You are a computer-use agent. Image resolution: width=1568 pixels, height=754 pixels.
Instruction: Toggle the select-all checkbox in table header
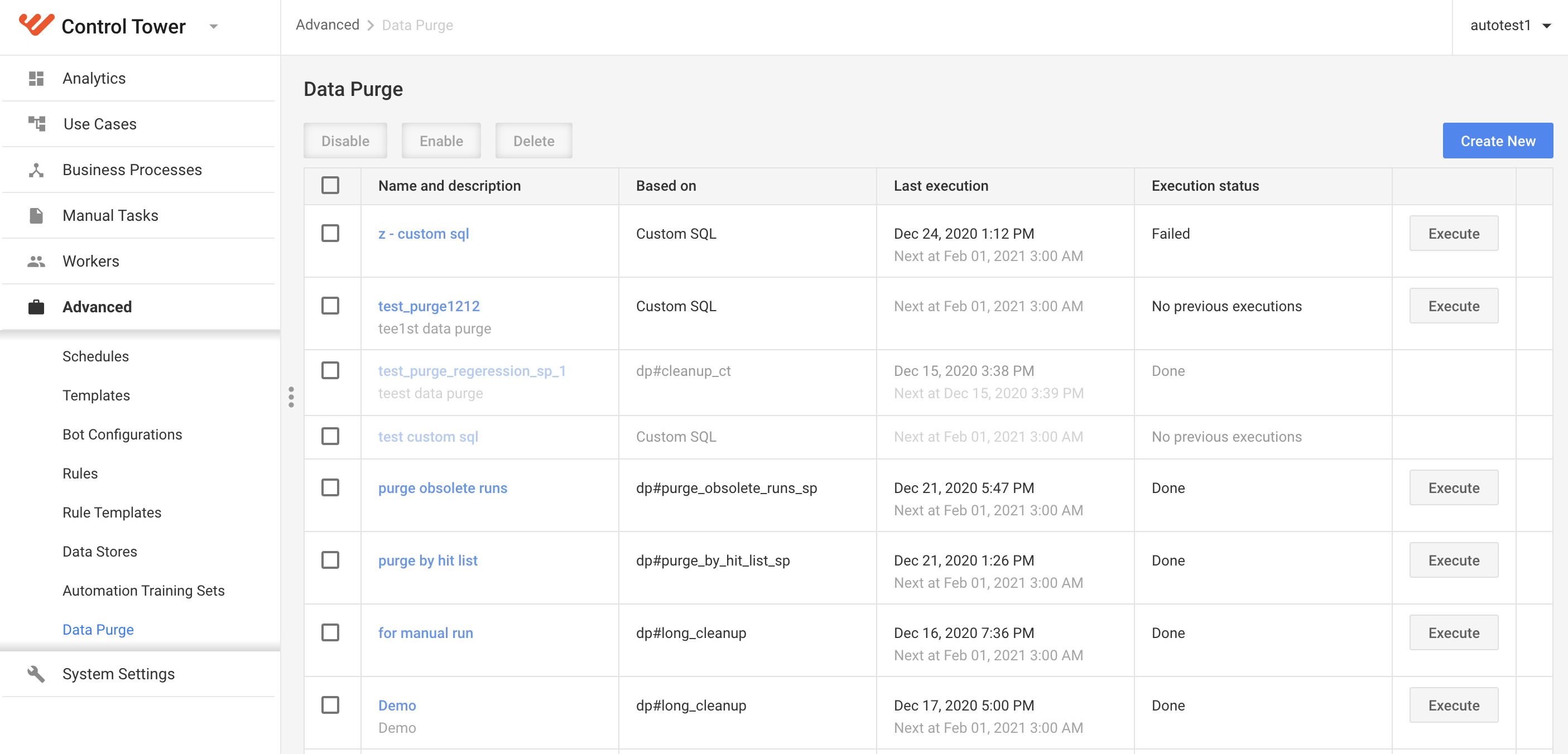[330, 185]
